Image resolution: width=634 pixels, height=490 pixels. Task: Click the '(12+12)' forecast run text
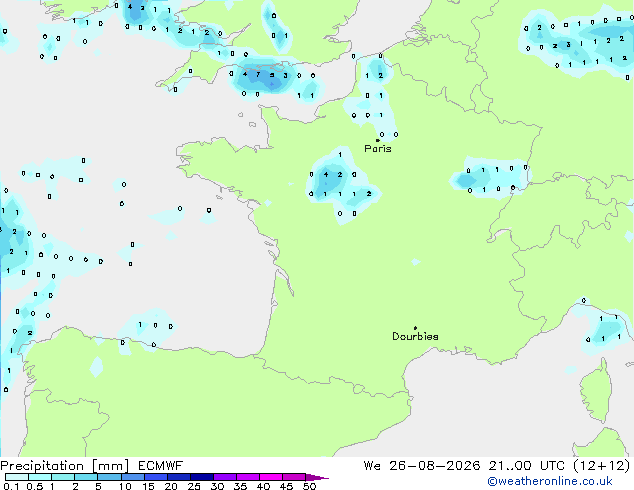(x=601, y=466)
